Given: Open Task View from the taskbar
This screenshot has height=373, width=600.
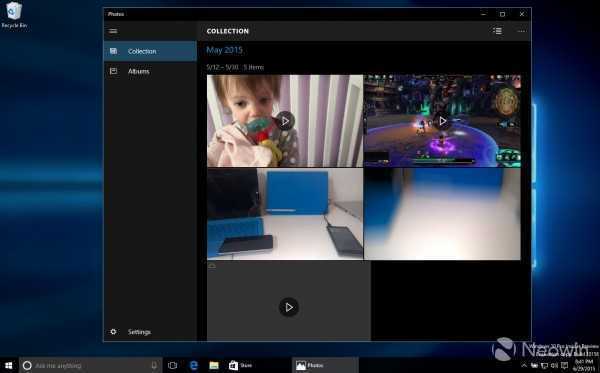Looking at the screenshot, I should (173, 366).
